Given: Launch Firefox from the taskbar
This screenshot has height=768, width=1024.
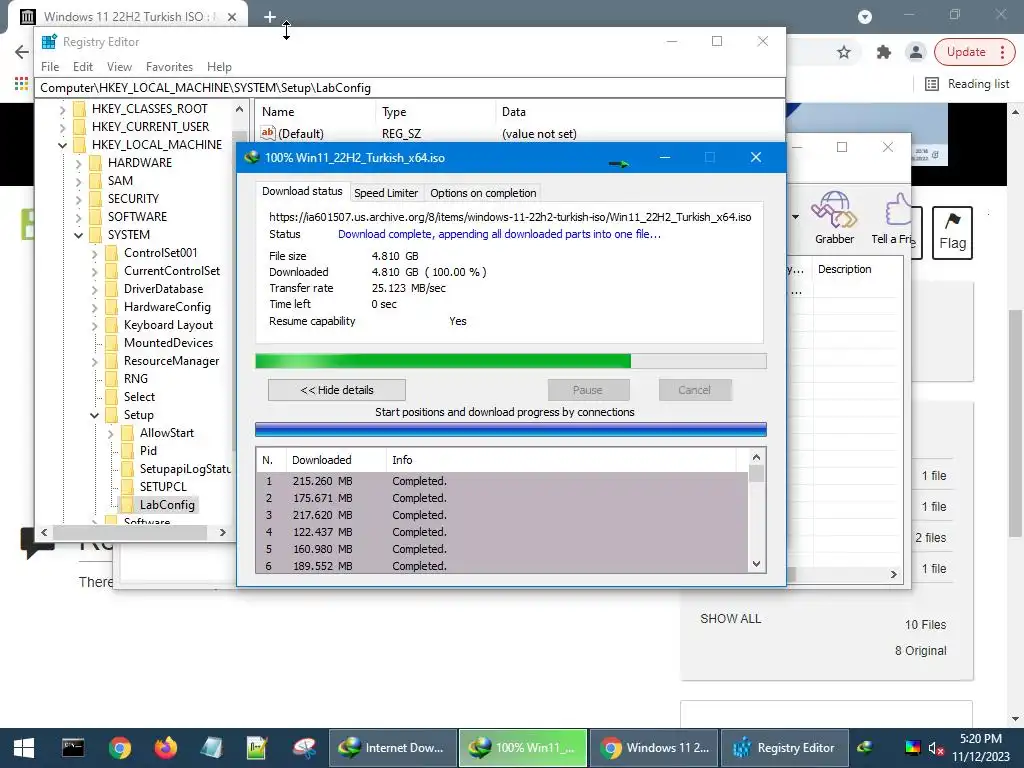Looking at the screenshot, I should [x=166, y=748].
